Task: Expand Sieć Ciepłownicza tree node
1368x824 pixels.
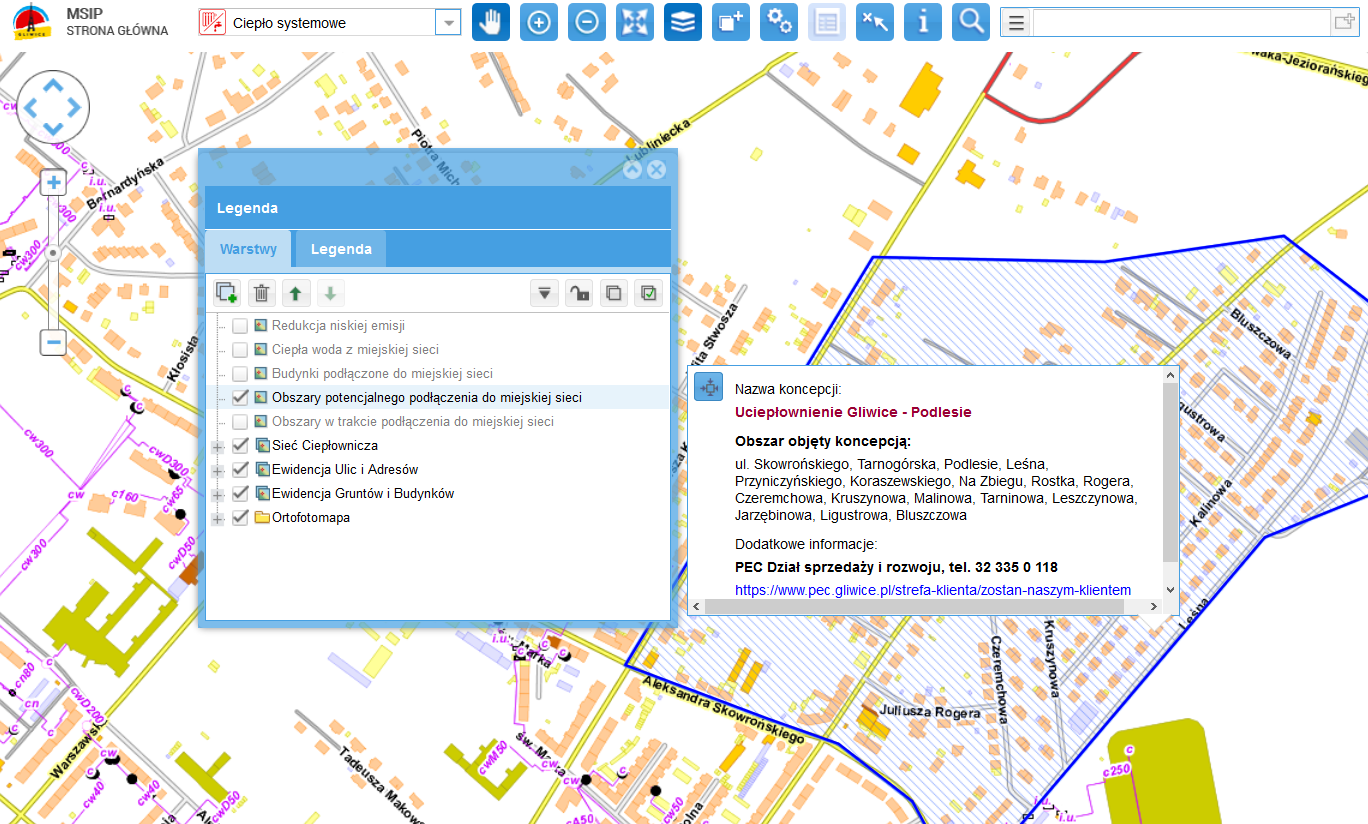Action: [218, 446]
